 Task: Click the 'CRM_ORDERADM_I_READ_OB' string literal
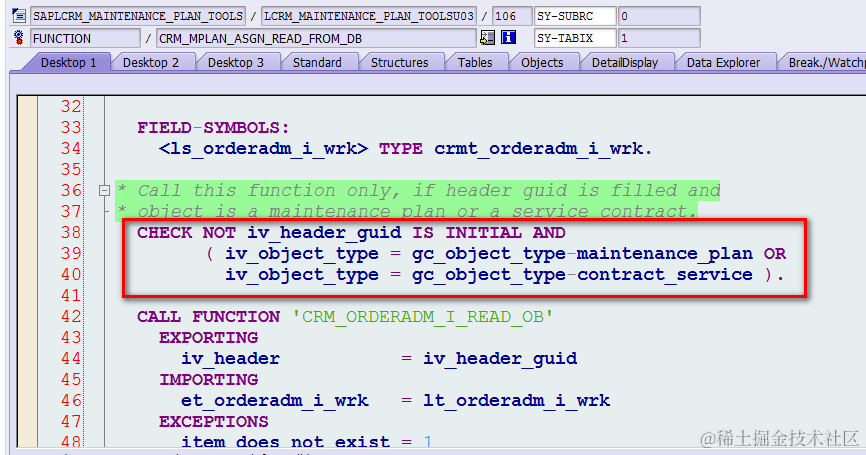point(423,316)
